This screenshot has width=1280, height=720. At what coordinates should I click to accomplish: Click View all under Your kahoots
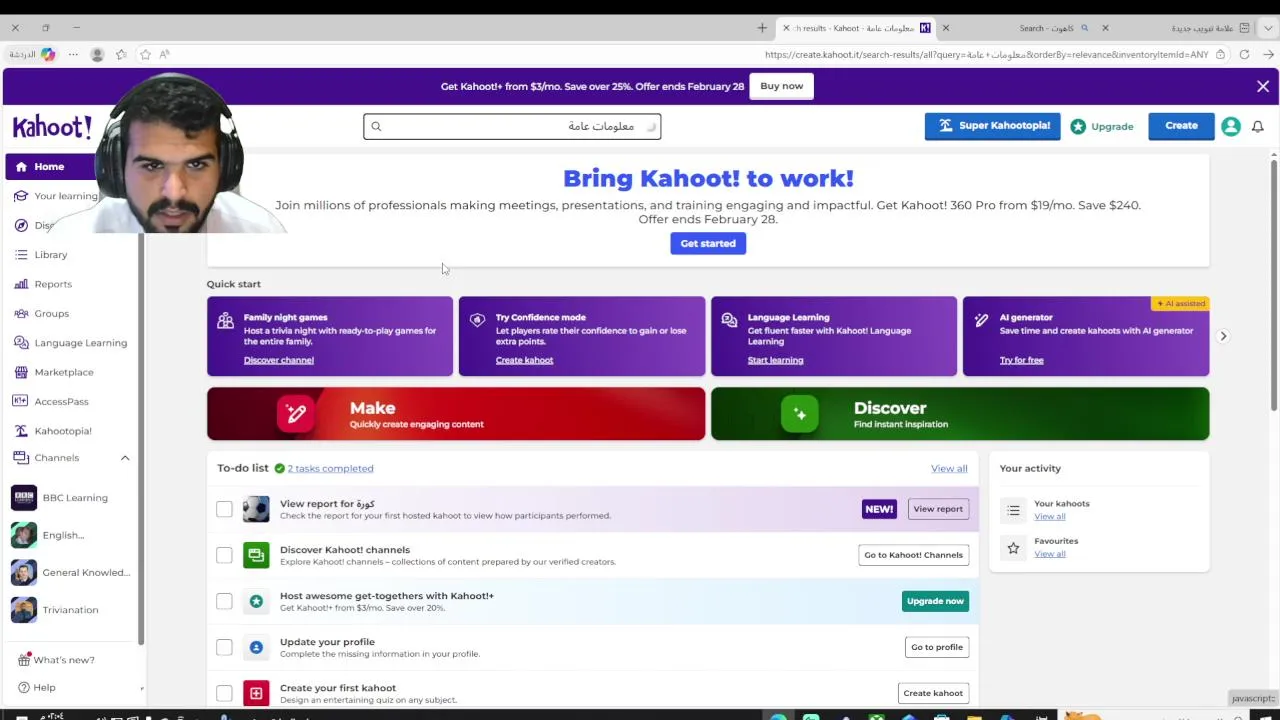[1049, 516]
